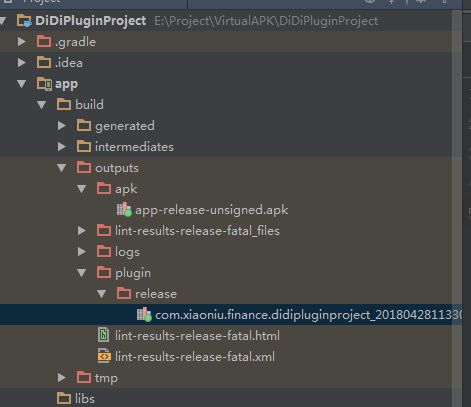Click the project path E:\Project\VirtualAPK text

266,21
